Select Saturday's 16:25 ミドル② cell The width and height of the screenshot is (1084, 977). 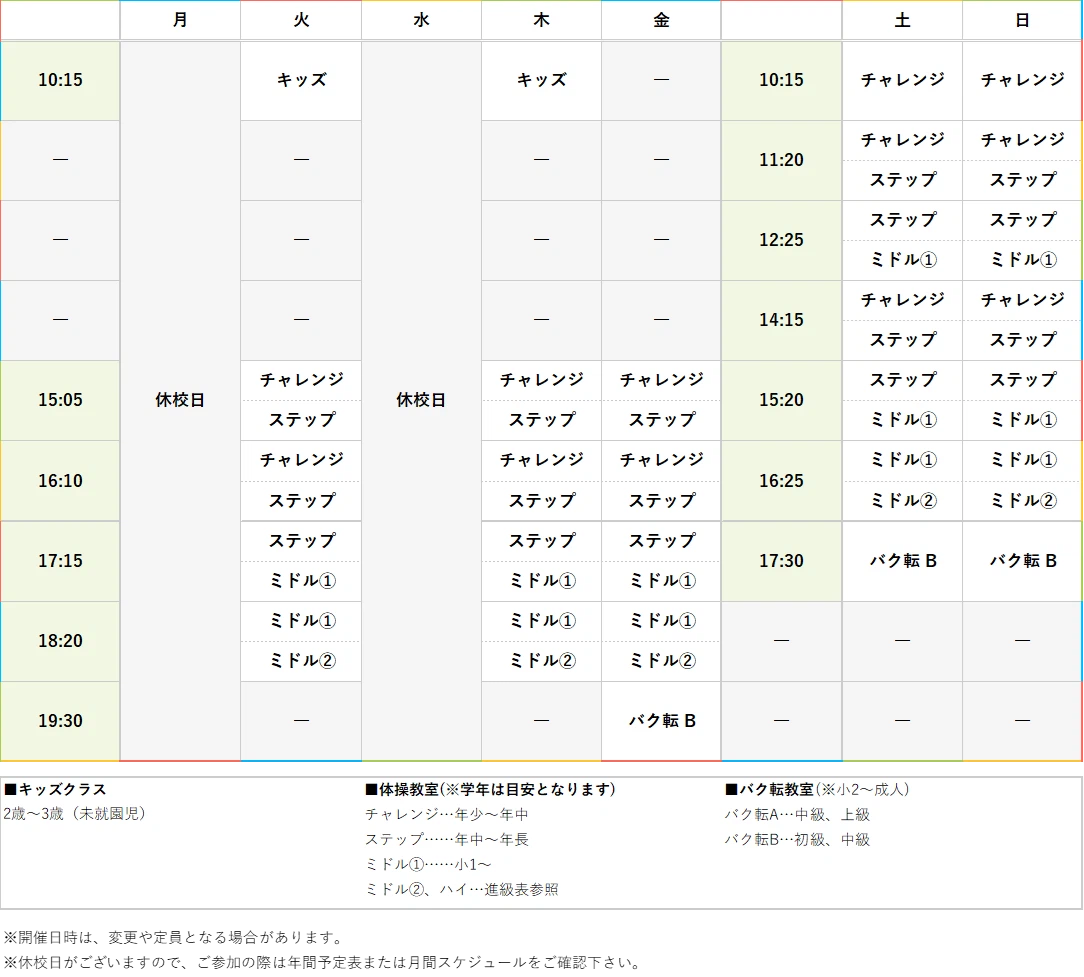[x=901, y=501]
